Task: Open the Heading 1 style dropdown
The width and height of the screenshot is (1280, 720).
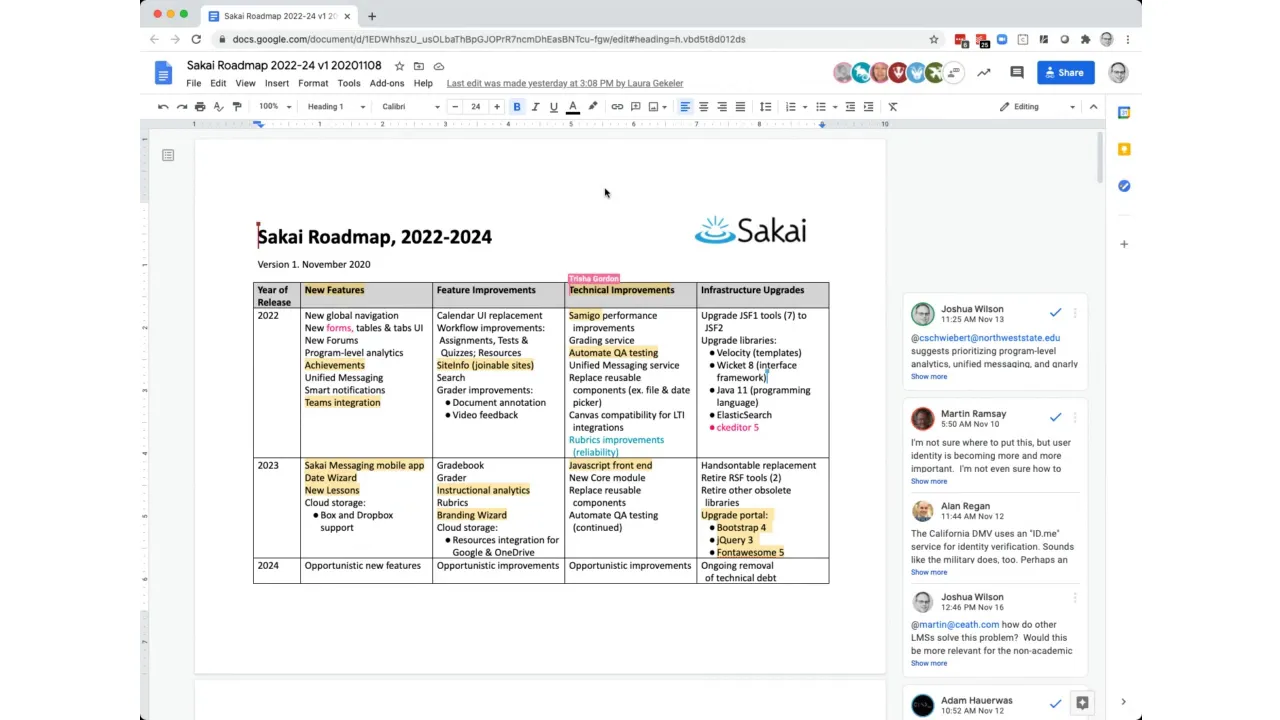Action: (334, 106)
